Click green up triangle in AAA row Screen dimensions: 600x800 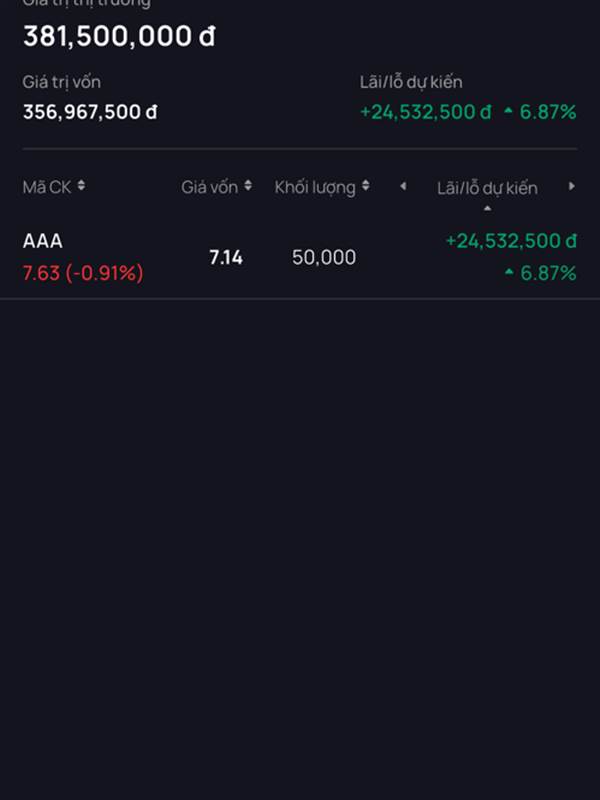pyautogui.click(x=509, y=272)
